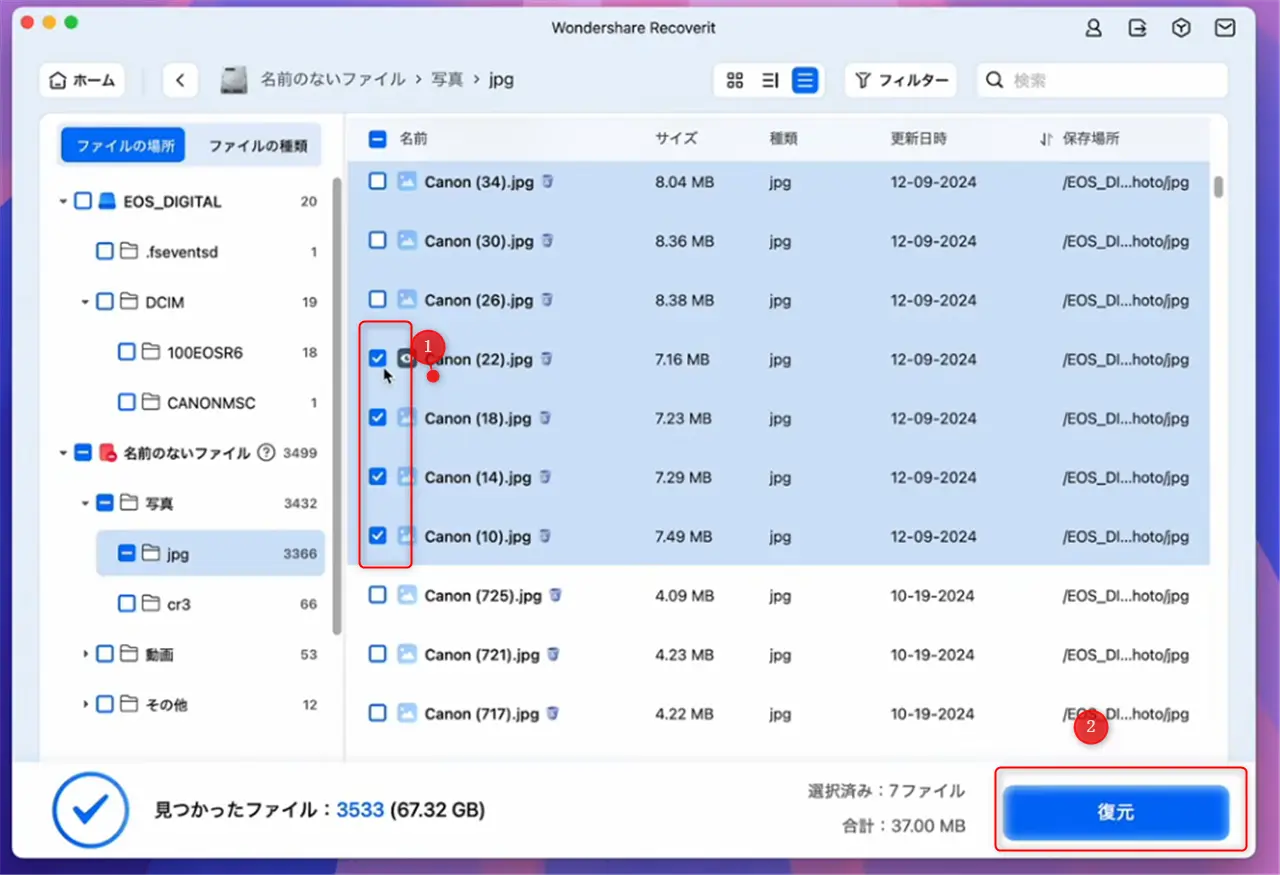The width and height of the screenshot is (1280, 875).
Task: Sort by 更新日時 column header
Action: click(919, 139)
